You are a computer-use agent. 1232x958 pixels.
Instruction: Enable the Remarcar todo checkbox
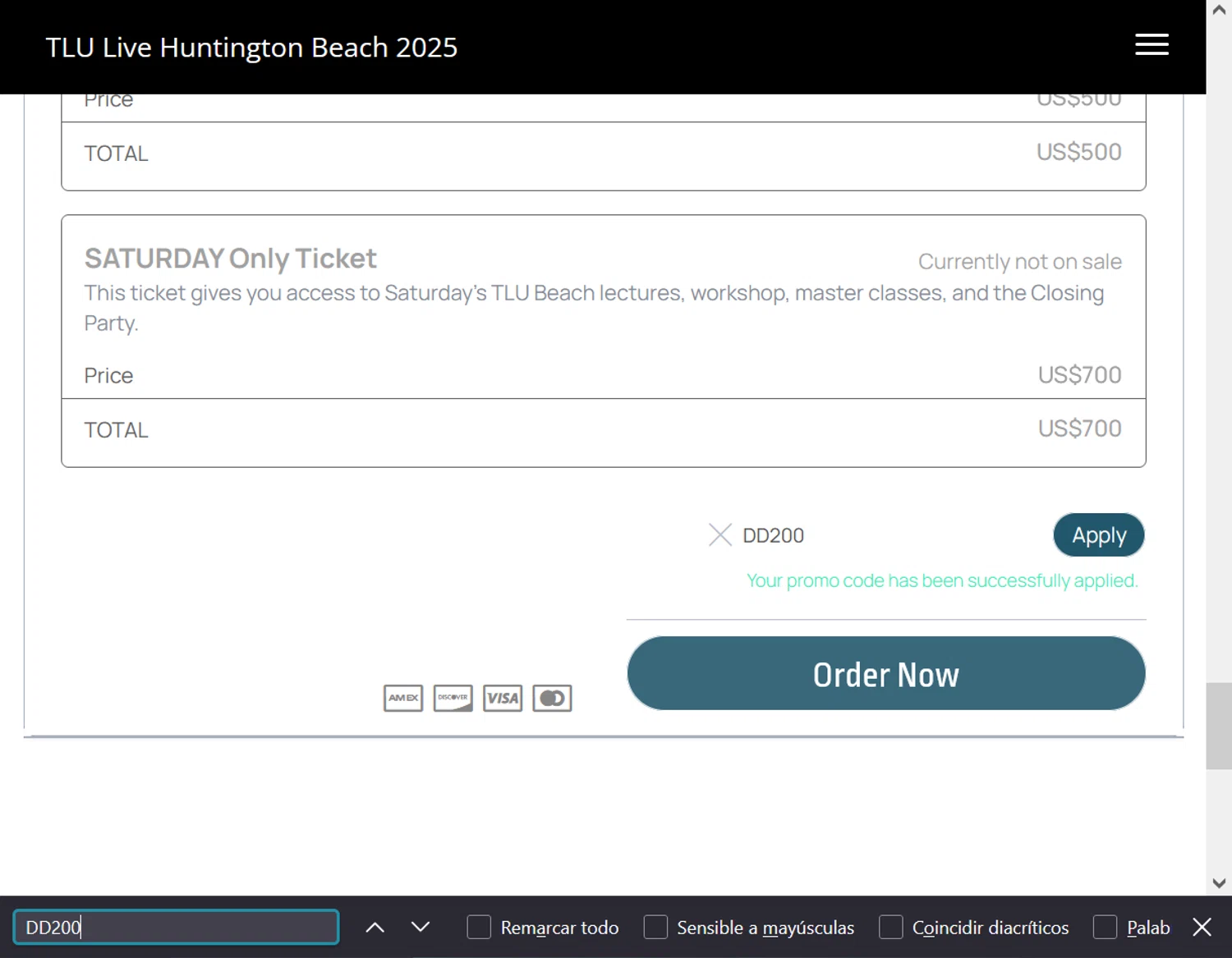click(479, 928)
